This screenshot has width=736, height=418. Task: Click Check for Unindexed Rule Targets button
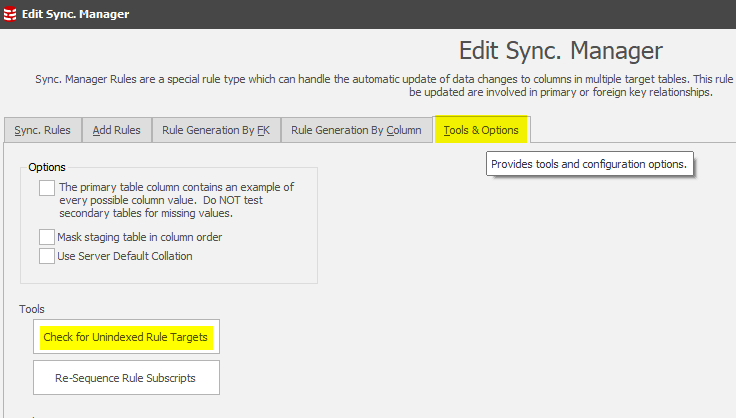tap(126, 338)
